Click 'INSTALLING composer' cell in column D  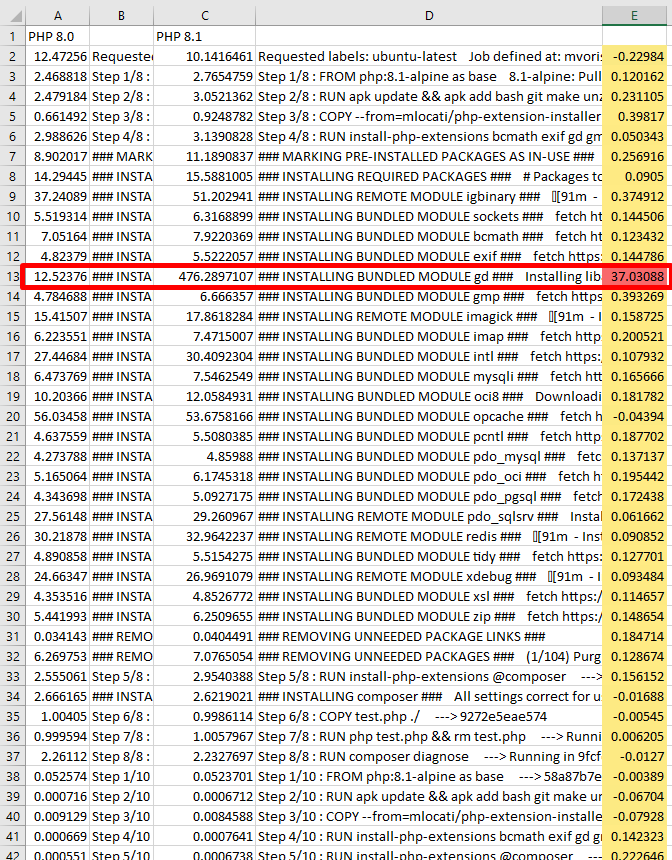point(429,697)
